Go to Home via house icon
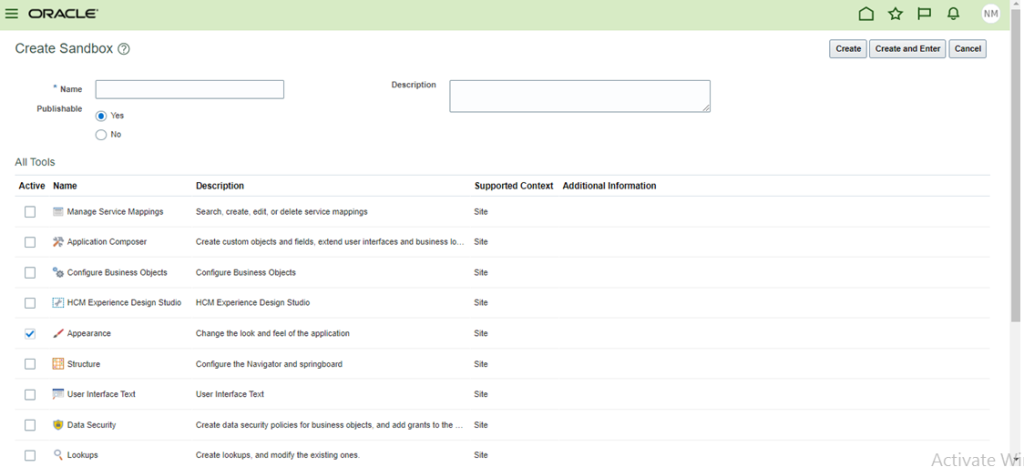This screenshot has width=1024, height=467. pyautogui.click(x=866, y=14)
